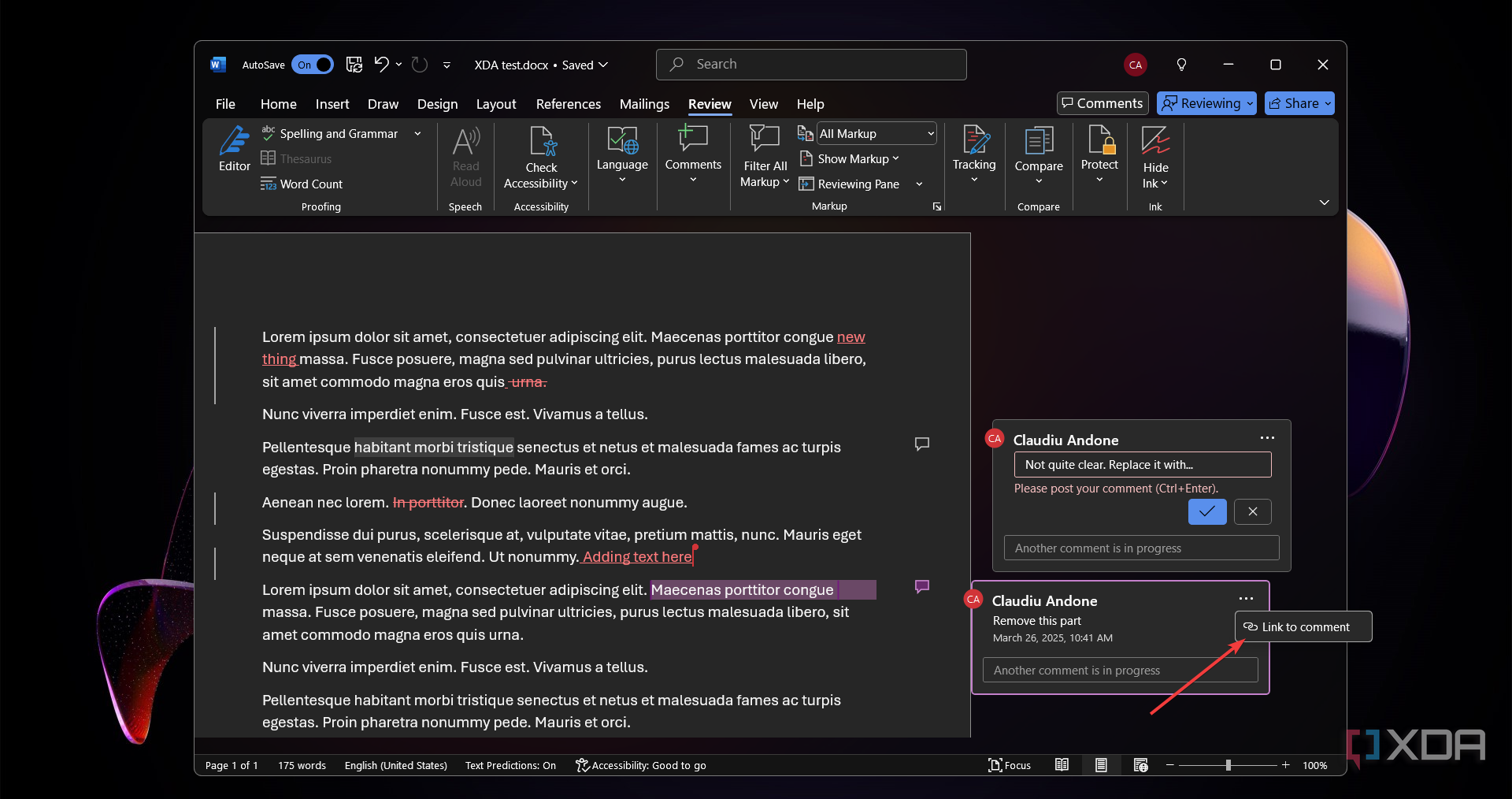This screenshot has height=799, width=1512.
Task: Open the File menu
Action: (x=225, y=104)
